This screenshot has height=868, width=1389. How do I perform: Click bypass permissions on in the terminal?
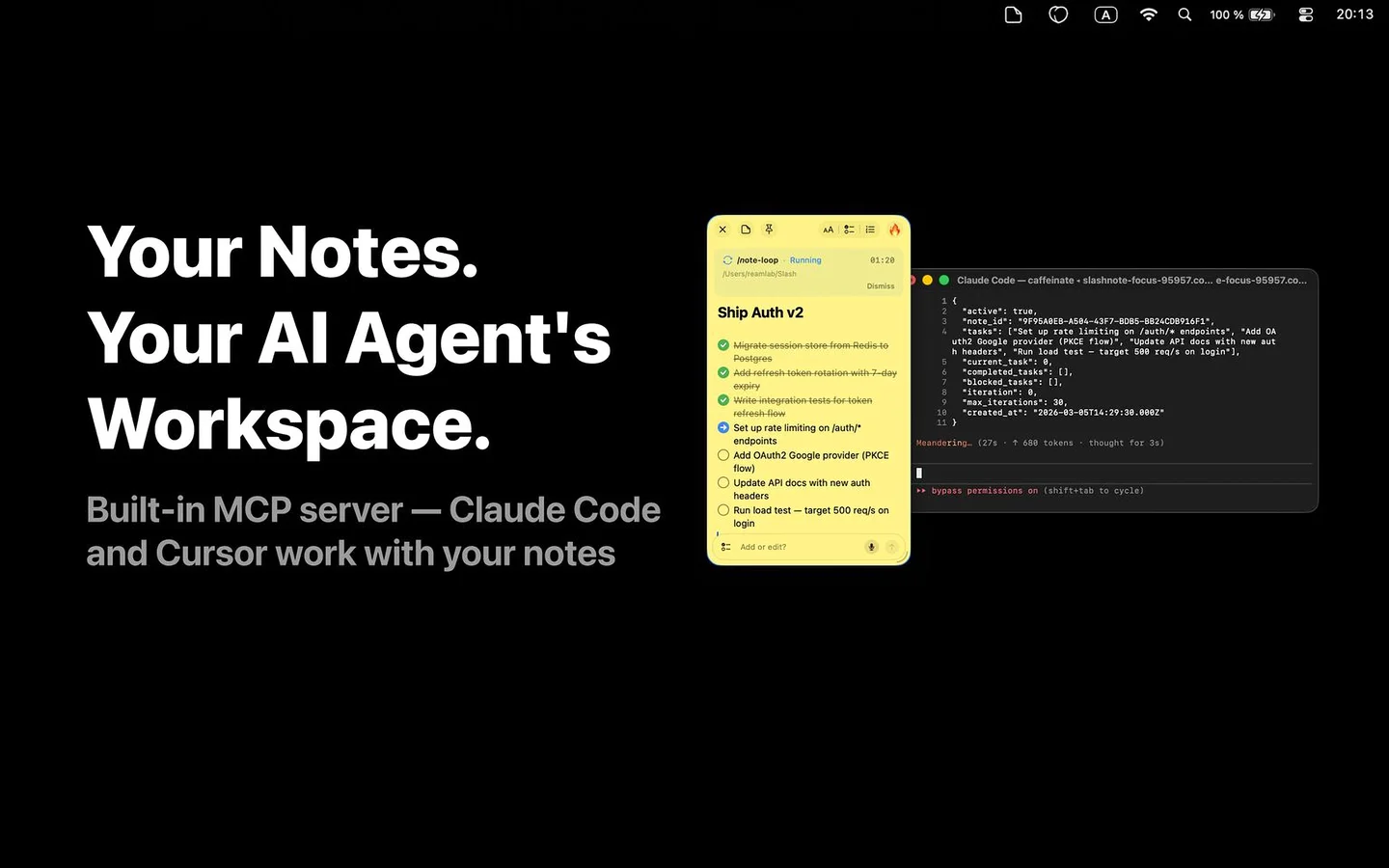click(x=985, y=491)
